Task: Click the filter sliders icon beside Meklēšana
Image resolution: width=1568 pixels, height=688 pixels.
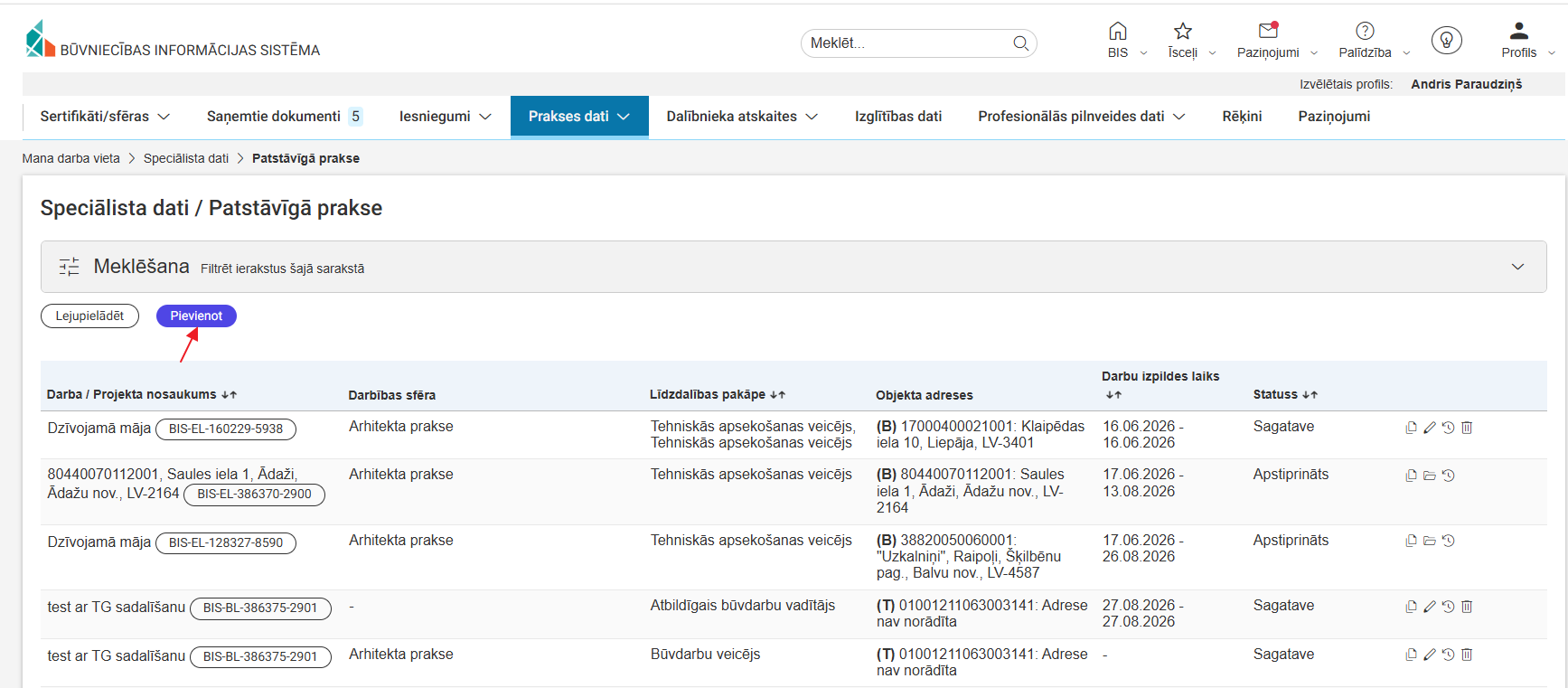Action: pos(70,267)
